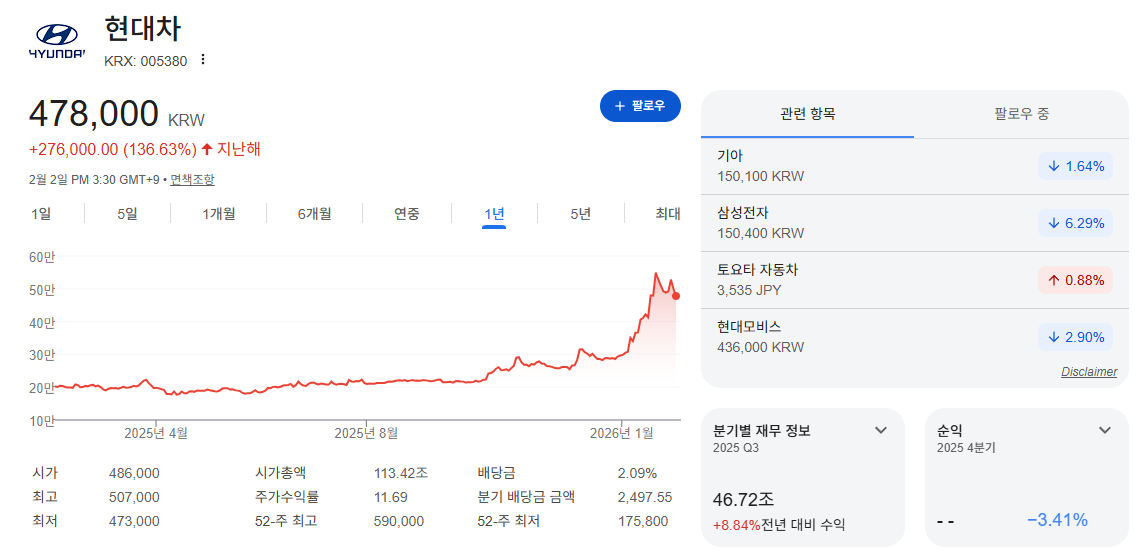Click the Hyundai logo icon
This screenshot has width=1148, height=560.
[57, 41]
